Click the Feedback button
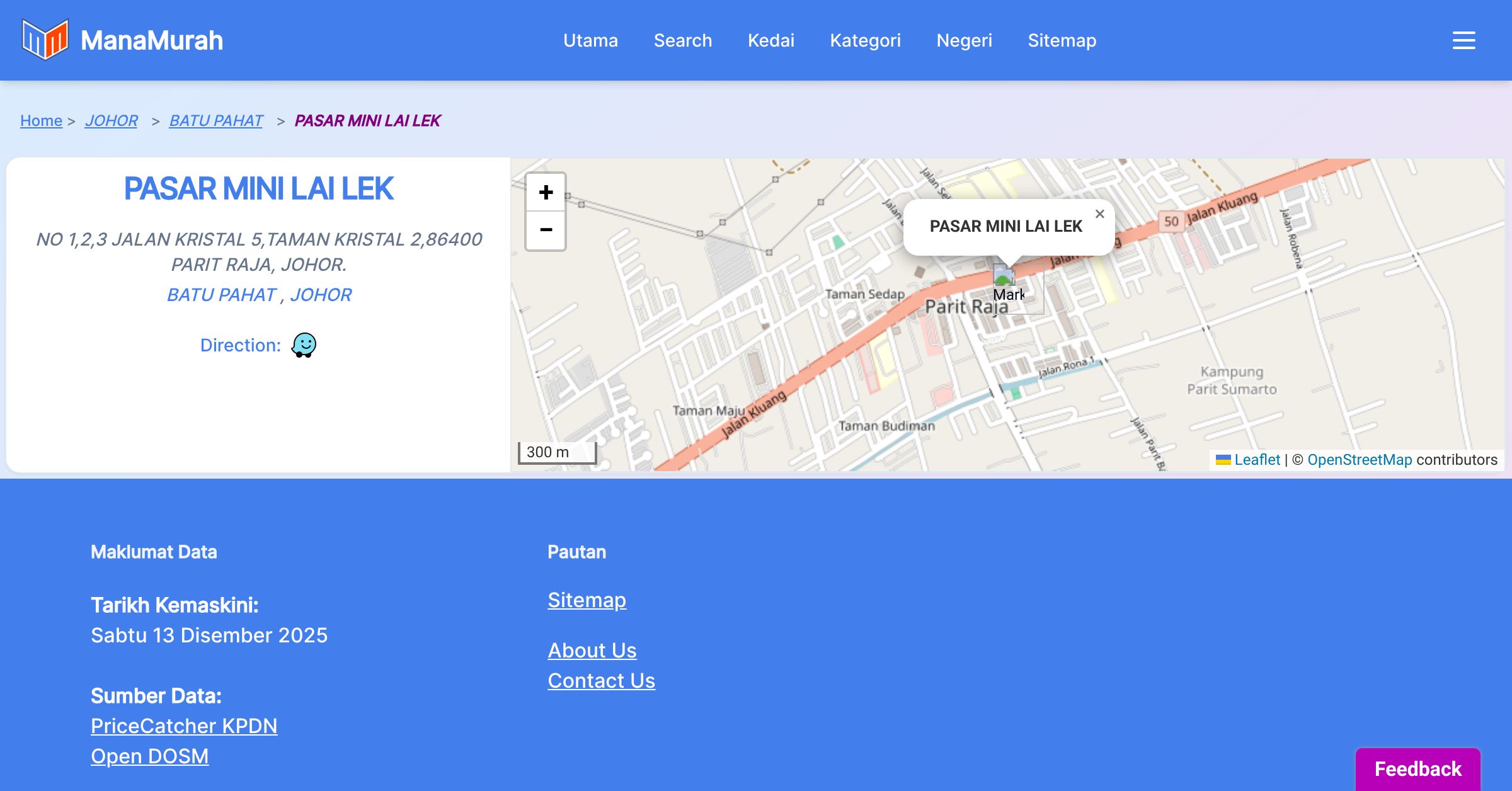The width and height of the screenshot is (1512, 791). pyautogui.click(x=1417, y=768)
